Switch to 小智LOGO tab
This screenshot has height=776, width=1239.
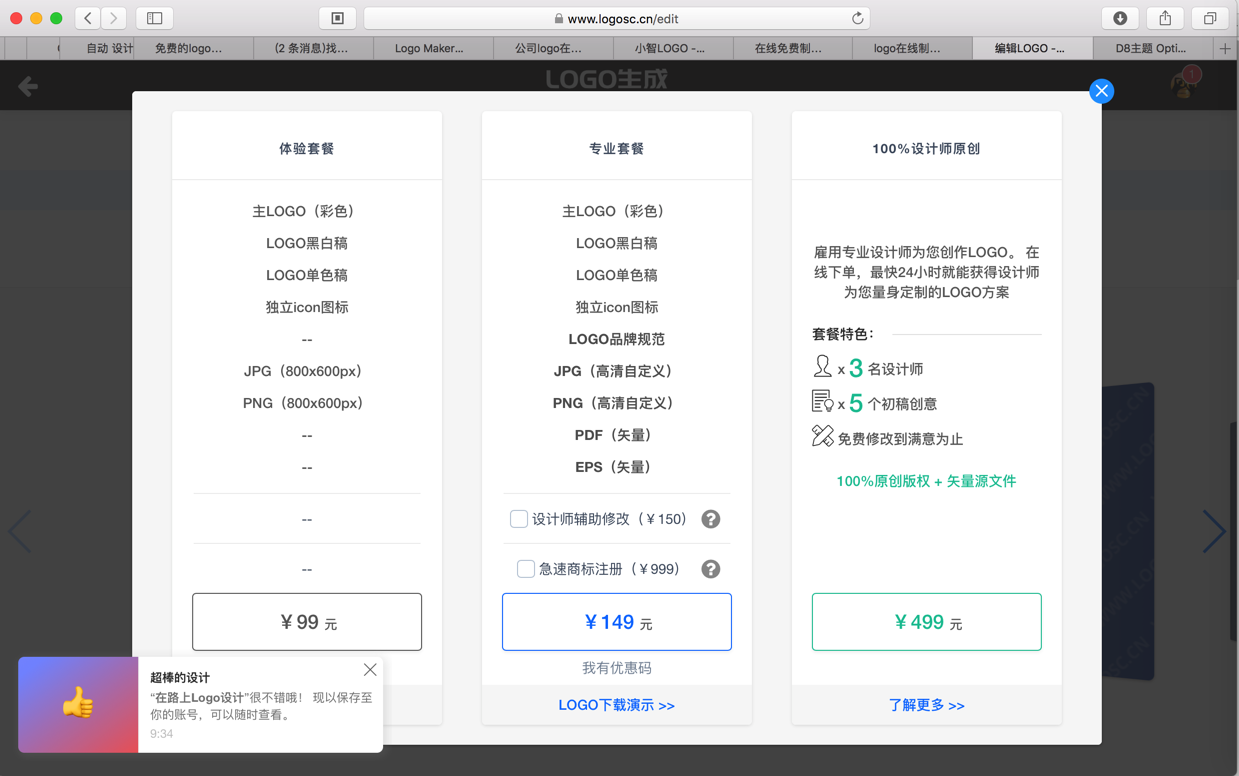672,48
